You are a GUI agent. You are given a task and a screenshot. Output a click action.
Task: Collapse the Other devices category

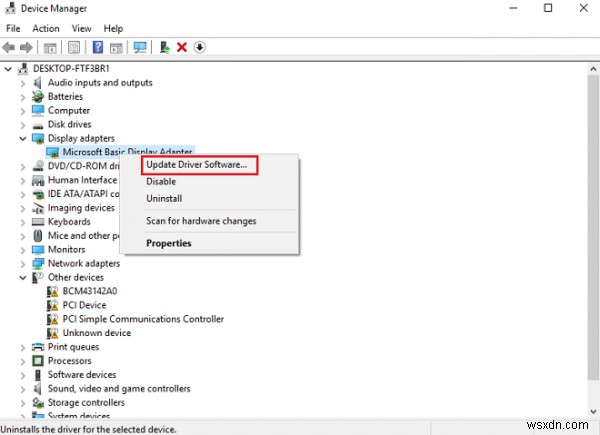(x=23, y=277)
